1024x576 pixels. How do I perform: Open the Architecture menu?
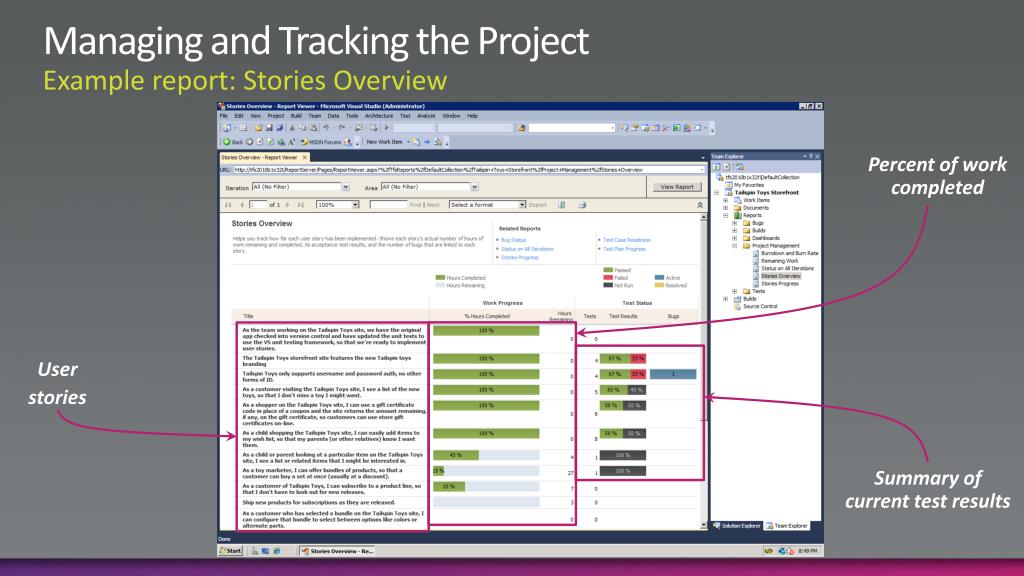[x=379, y=116]
